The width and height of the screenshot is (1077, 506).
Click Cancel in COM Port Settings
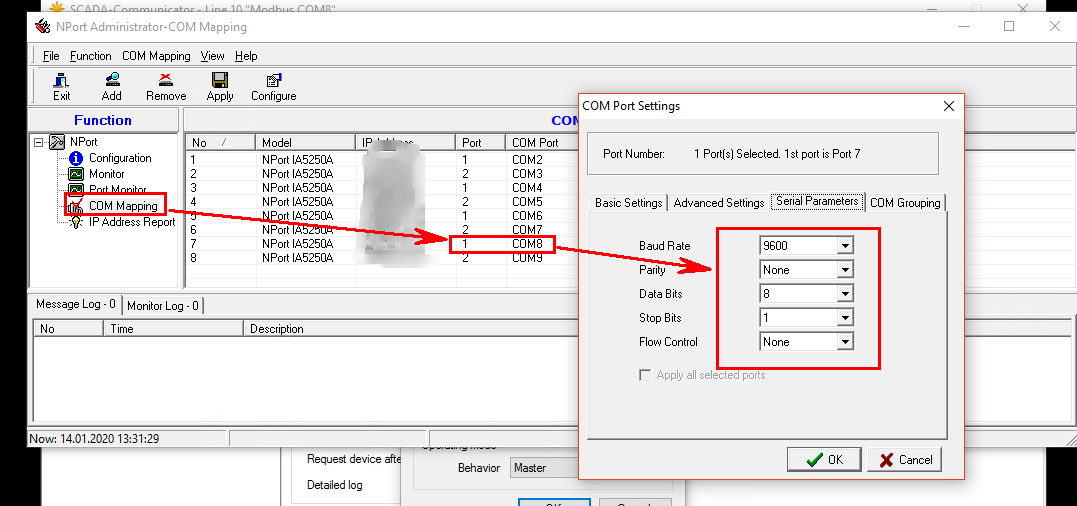[x=905, y=459]
